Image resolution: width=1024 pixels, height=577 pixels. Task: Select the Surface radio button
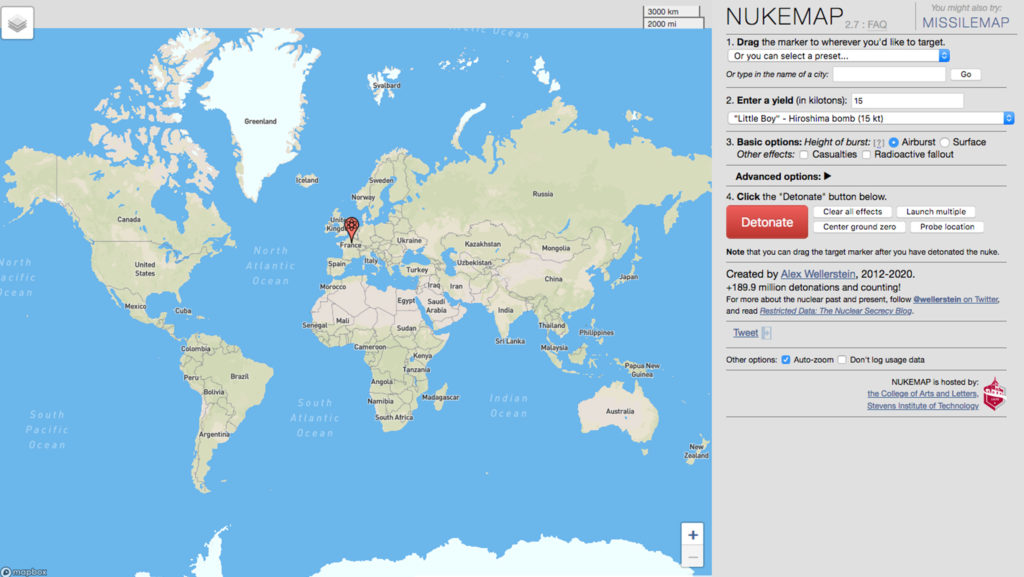(x=944, y=142)
